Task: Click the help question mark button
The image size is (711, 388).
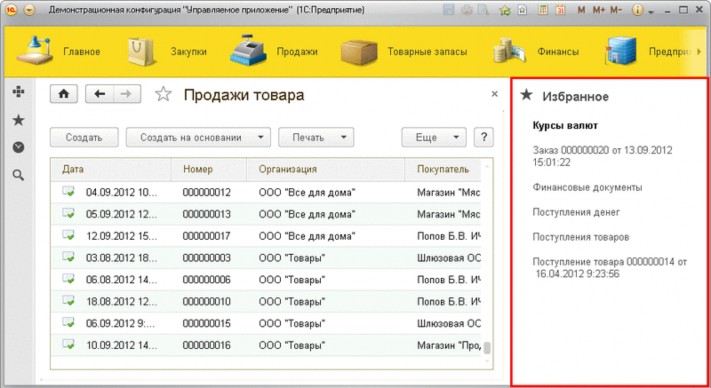Action: point(484,137)
